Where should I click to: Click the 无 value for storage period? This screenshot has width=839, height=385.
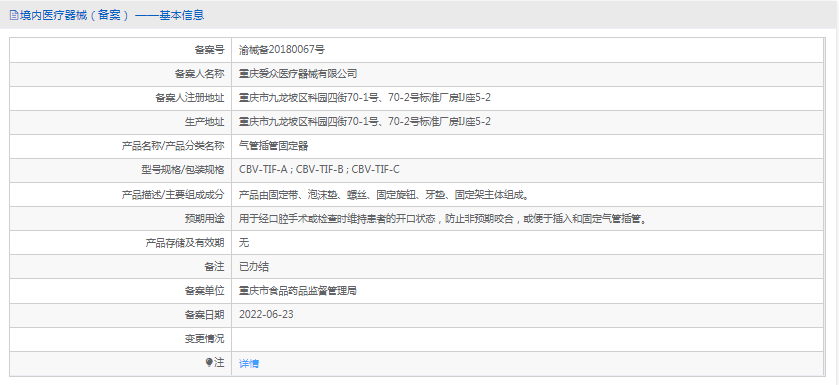tap(244, 243)
